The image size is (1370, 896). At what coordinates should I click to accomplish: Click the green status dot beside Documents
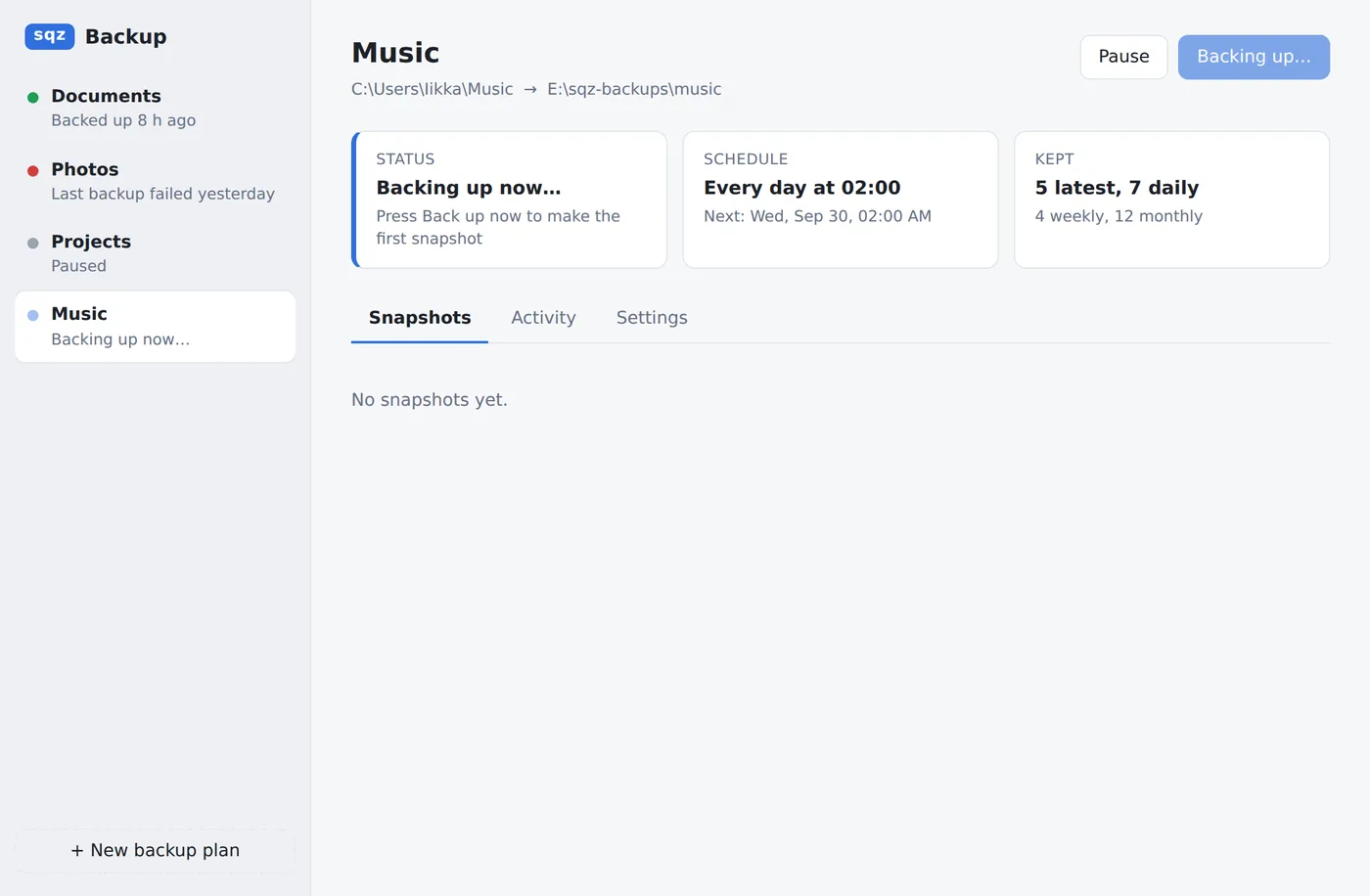tap(33, 97)
